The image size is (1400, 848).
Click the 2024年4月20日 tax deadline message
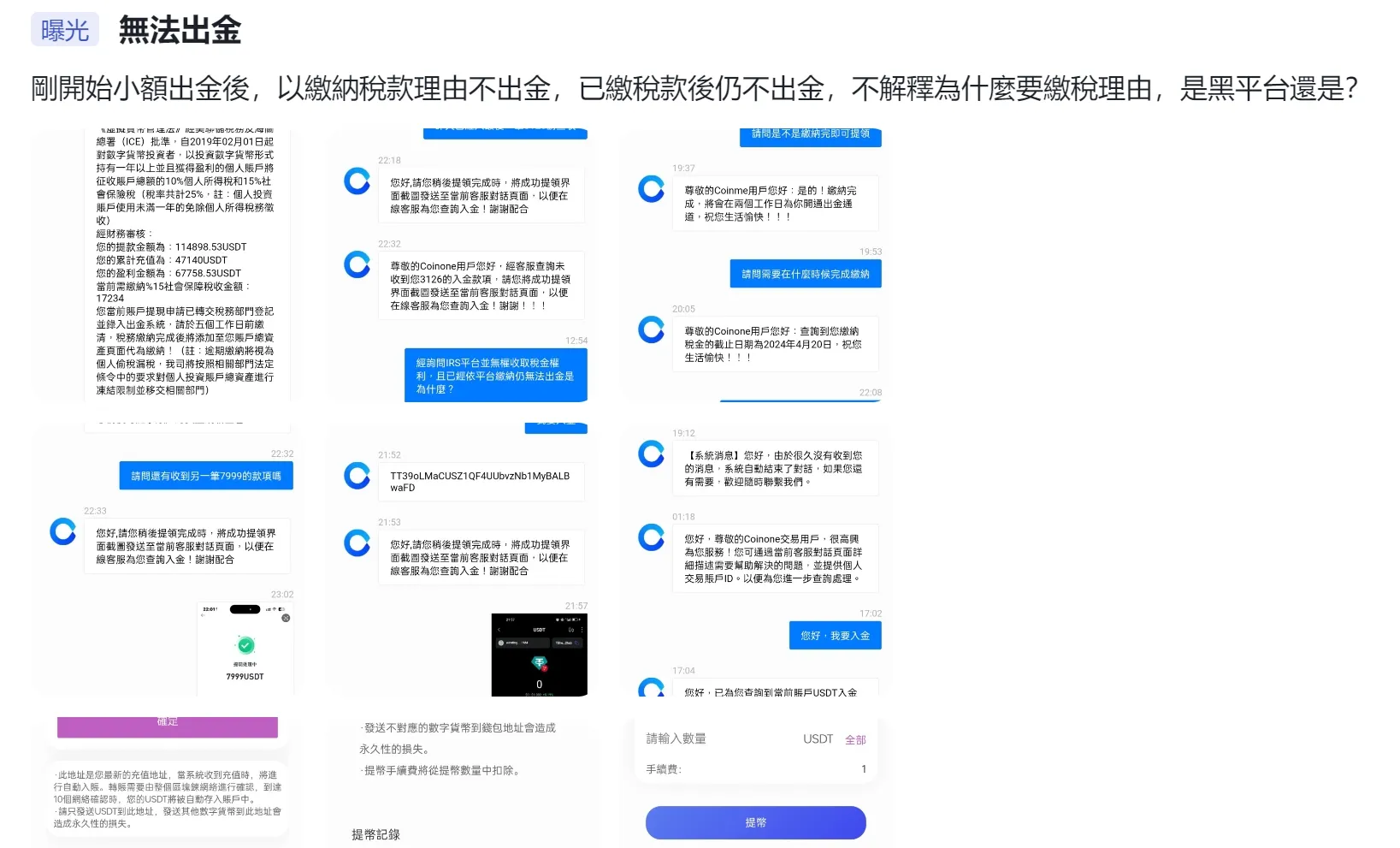tap(776, 344)
